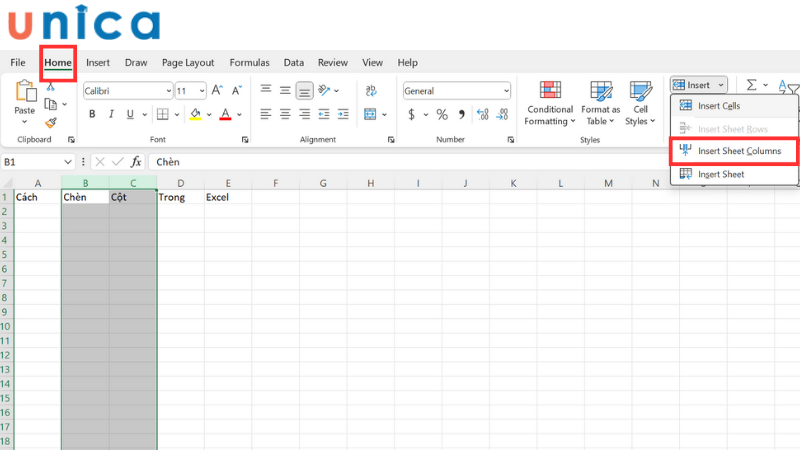
Task: Click the yellow Fill Color swatch
Action: 195,115
